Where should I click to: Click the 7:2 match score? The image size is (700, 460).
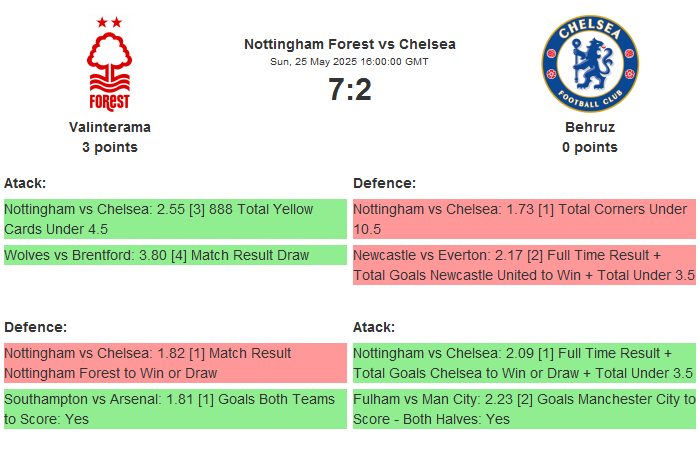(350, 90)
